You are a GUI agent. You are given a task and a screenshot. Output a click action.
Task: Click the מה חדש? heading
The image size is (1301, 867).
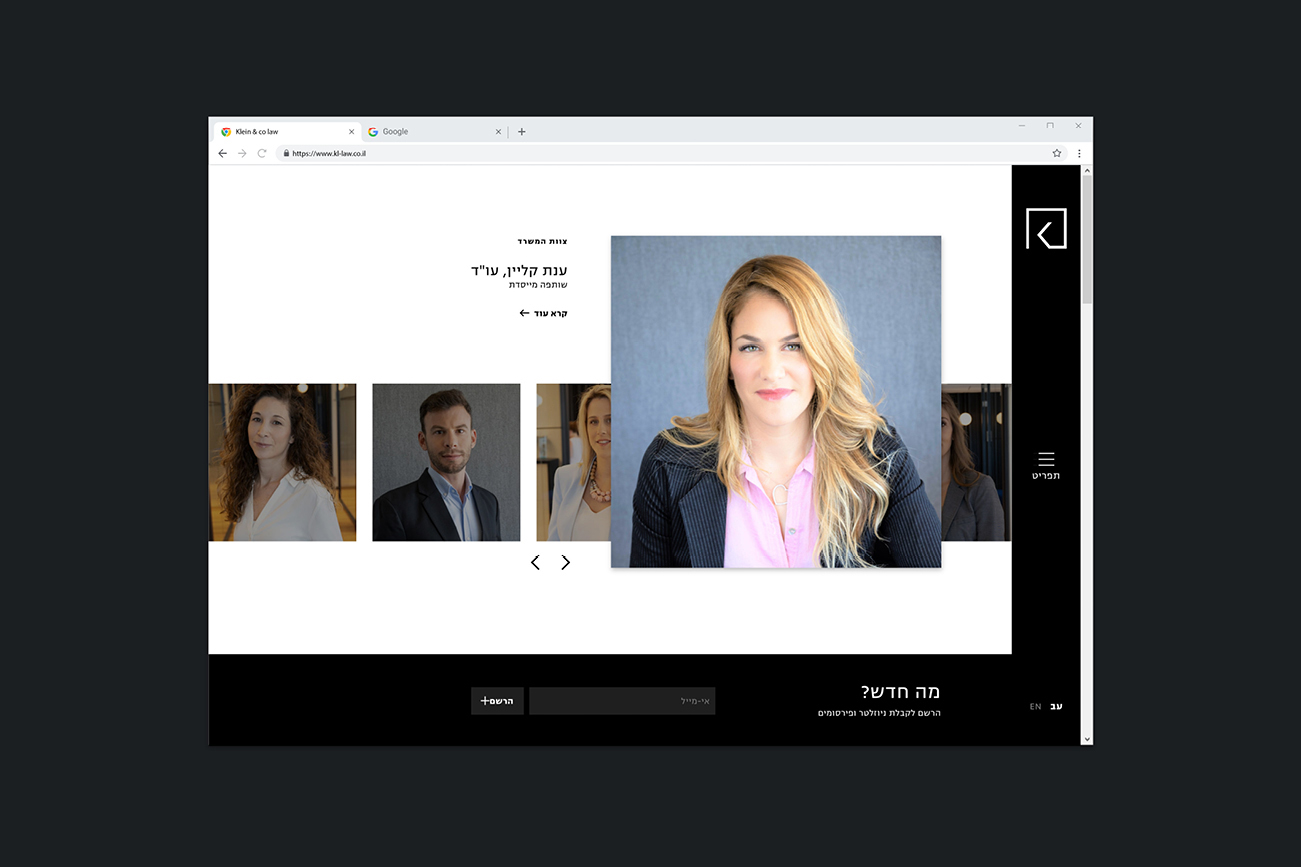click(x=900, y=692)
